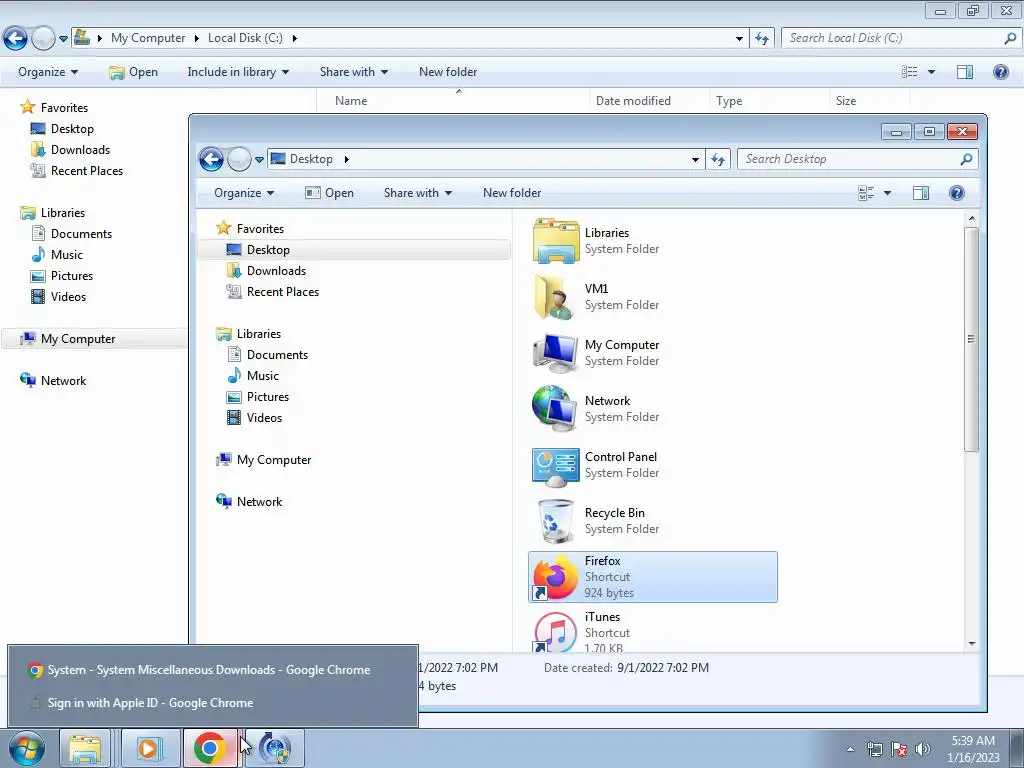Refresh the Desktop window address bar
Screen dimensions: 1024x768
[x=718, y=159]
